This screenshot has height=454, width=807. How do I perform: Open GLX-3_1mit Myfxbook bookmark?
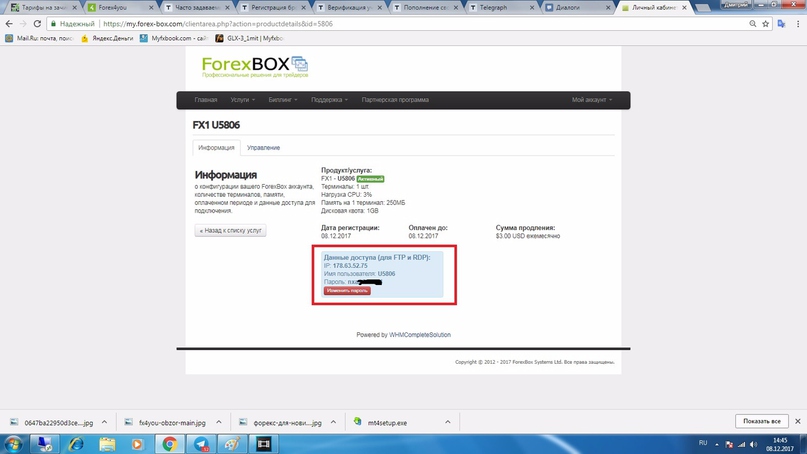click(x=250, y=38)
